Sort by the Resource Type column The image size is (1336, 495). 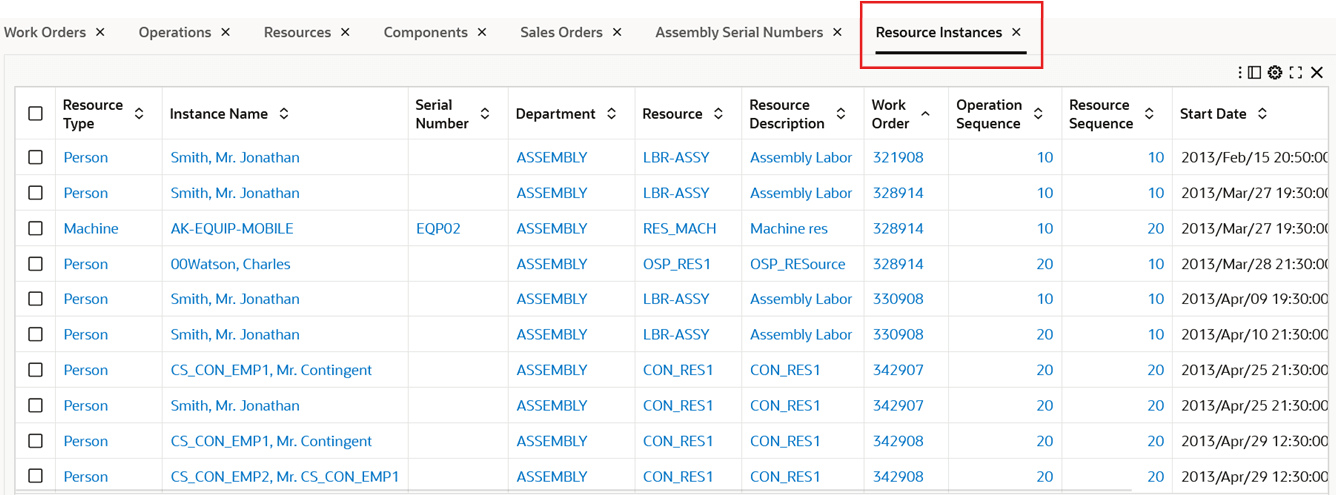pyautogui.click(x=139, y=114)
